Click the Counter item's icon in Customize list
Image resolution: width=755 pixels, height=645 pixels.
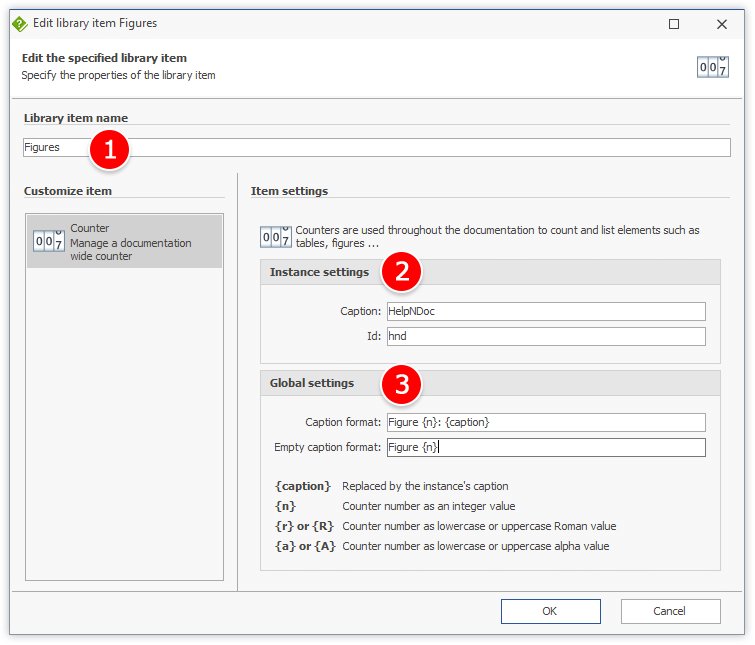[49, 241]
